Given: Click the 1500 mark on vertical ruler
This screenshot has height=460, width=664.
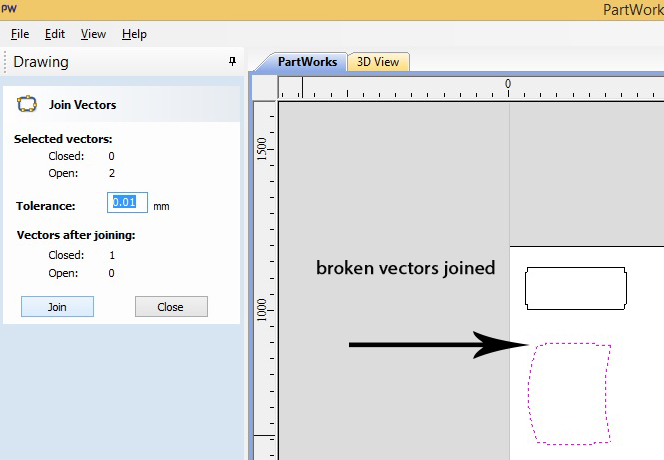Looking at the screenshot, I should [x=262, y=149].
